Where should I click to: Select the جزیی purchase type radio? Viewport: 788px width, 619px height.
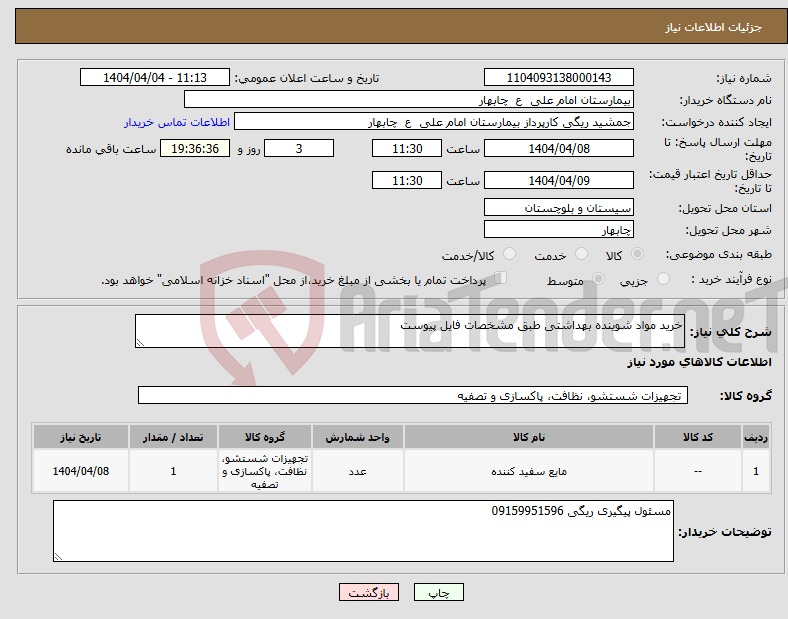(x=663, y=279)
